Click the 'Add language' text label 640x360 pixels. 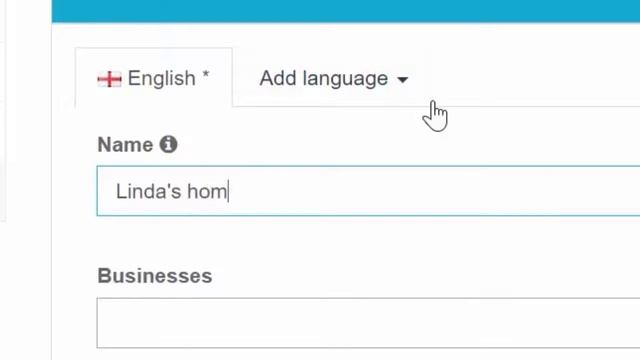click(324, 78)
